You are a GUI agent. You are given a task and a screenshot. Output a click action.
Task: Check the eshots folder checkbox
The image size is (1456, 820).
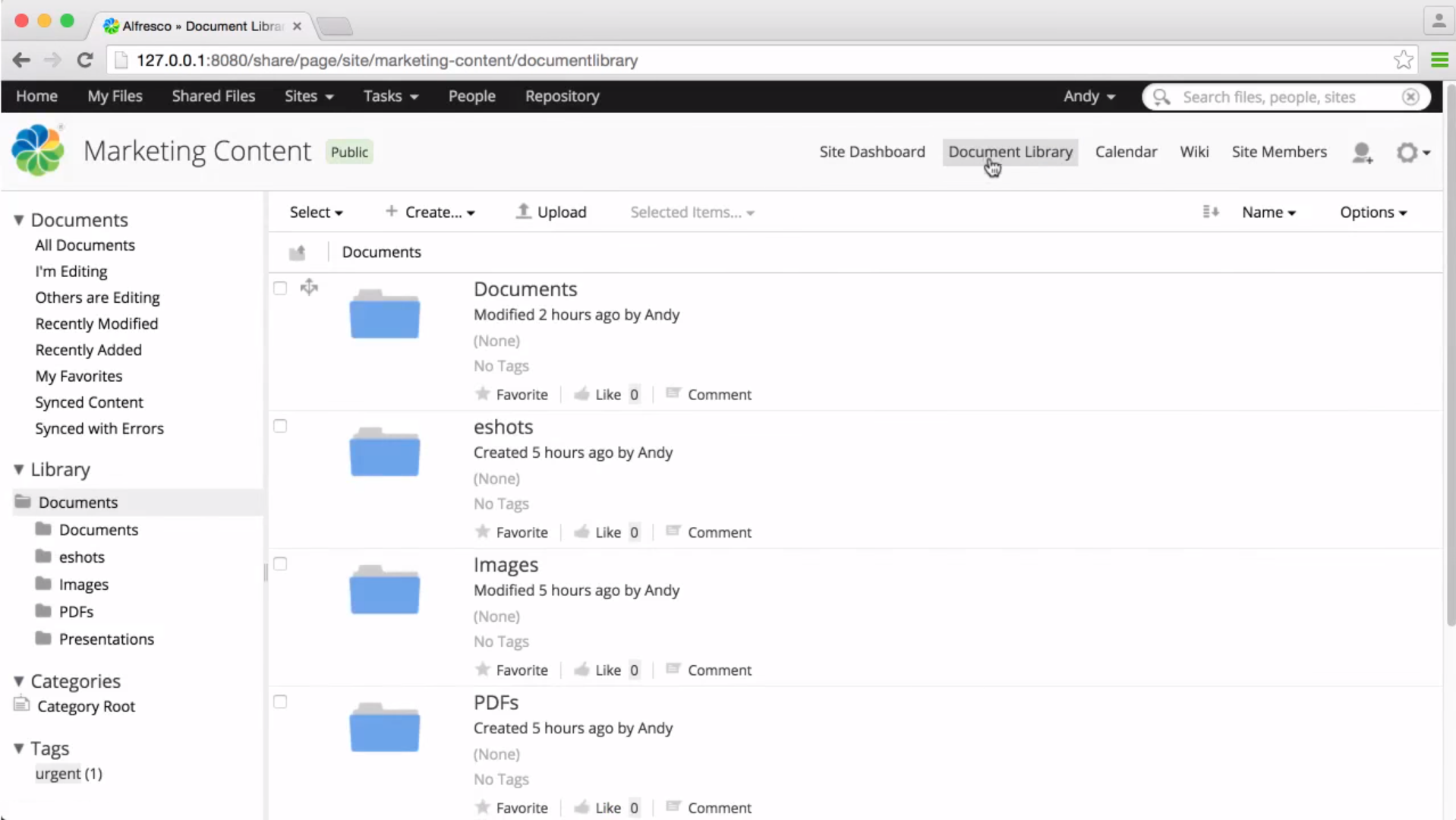(280, 426)
